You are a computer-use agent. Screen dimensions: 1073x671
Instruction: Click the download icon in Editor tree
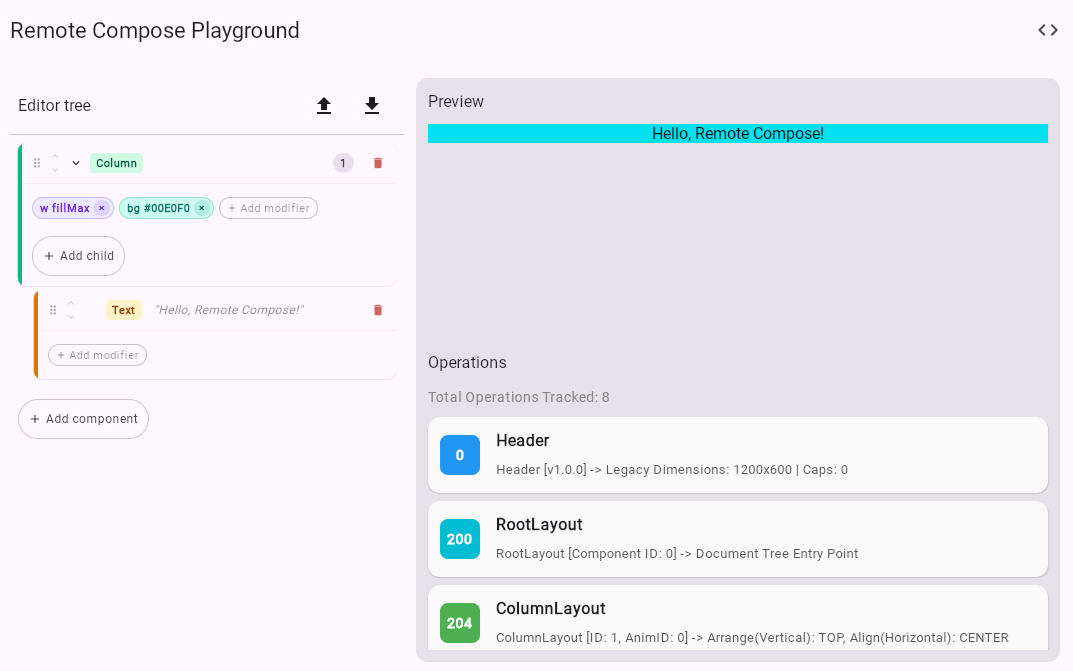click(x=372, y=105)
